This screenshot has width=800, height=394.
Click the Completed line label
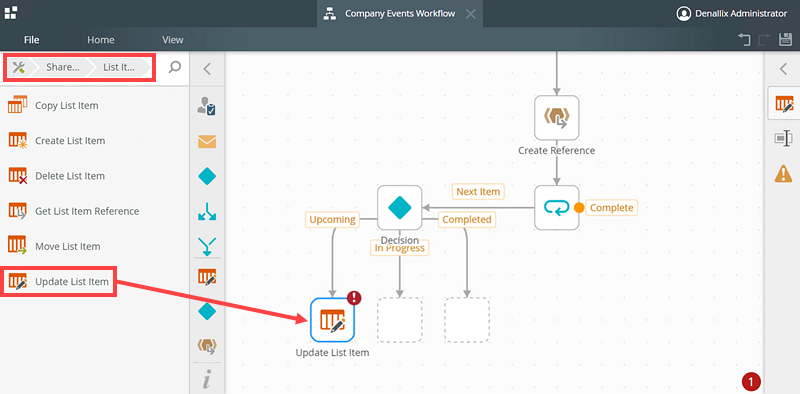coord(467,219)
